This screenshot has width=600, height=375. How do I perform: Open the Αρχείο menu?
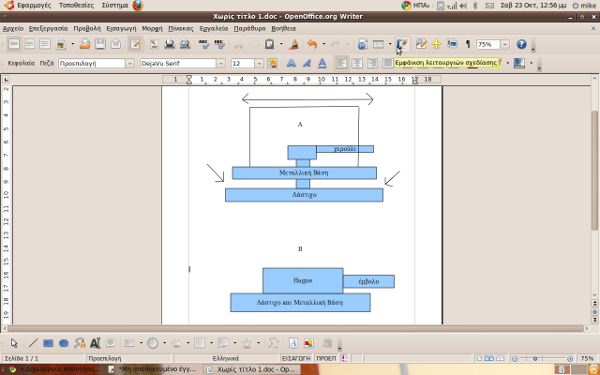point(13,29)
